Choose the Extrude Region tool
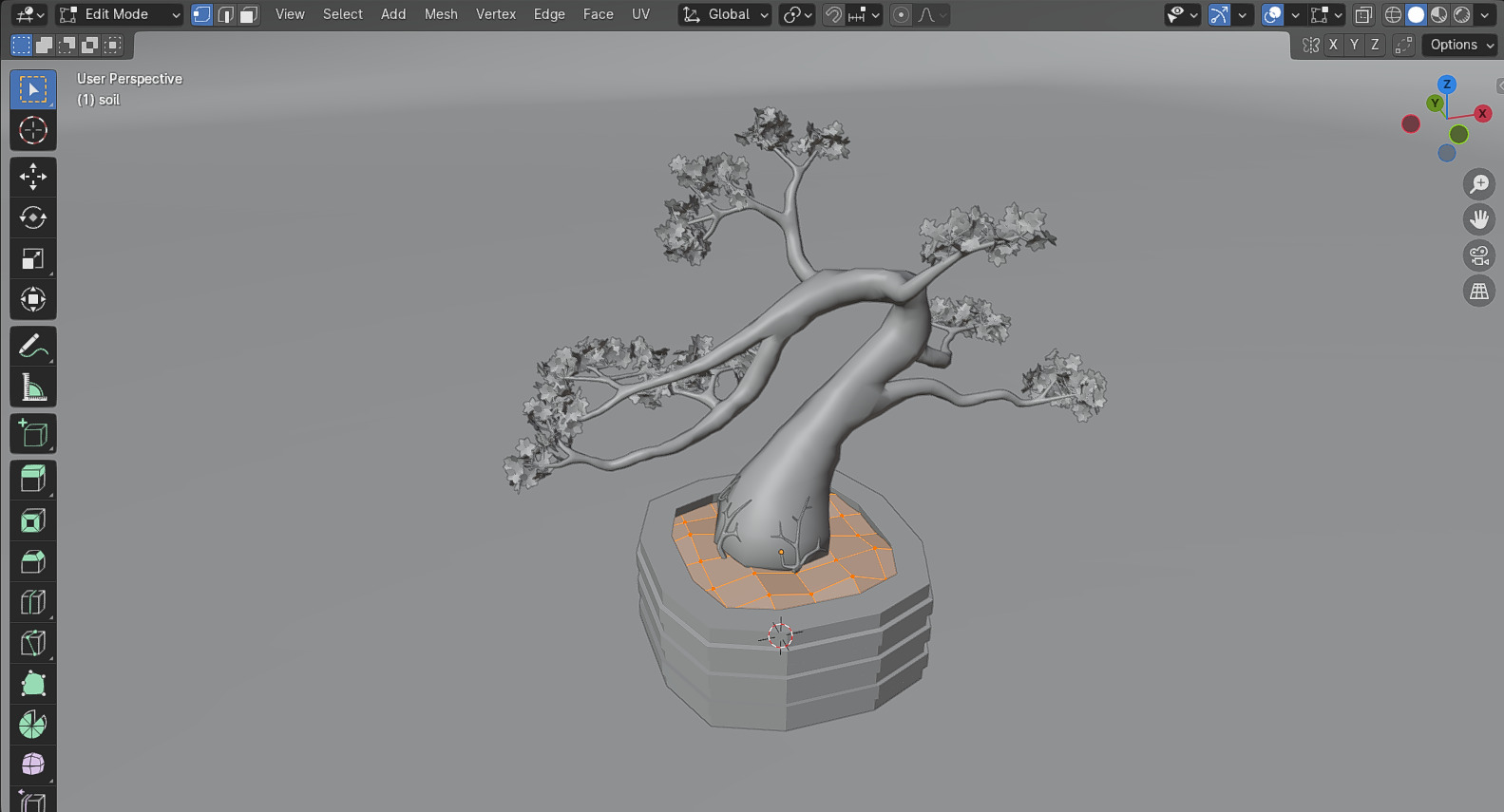This screenshot has width=1504, height=812. [x=33, y=480]
